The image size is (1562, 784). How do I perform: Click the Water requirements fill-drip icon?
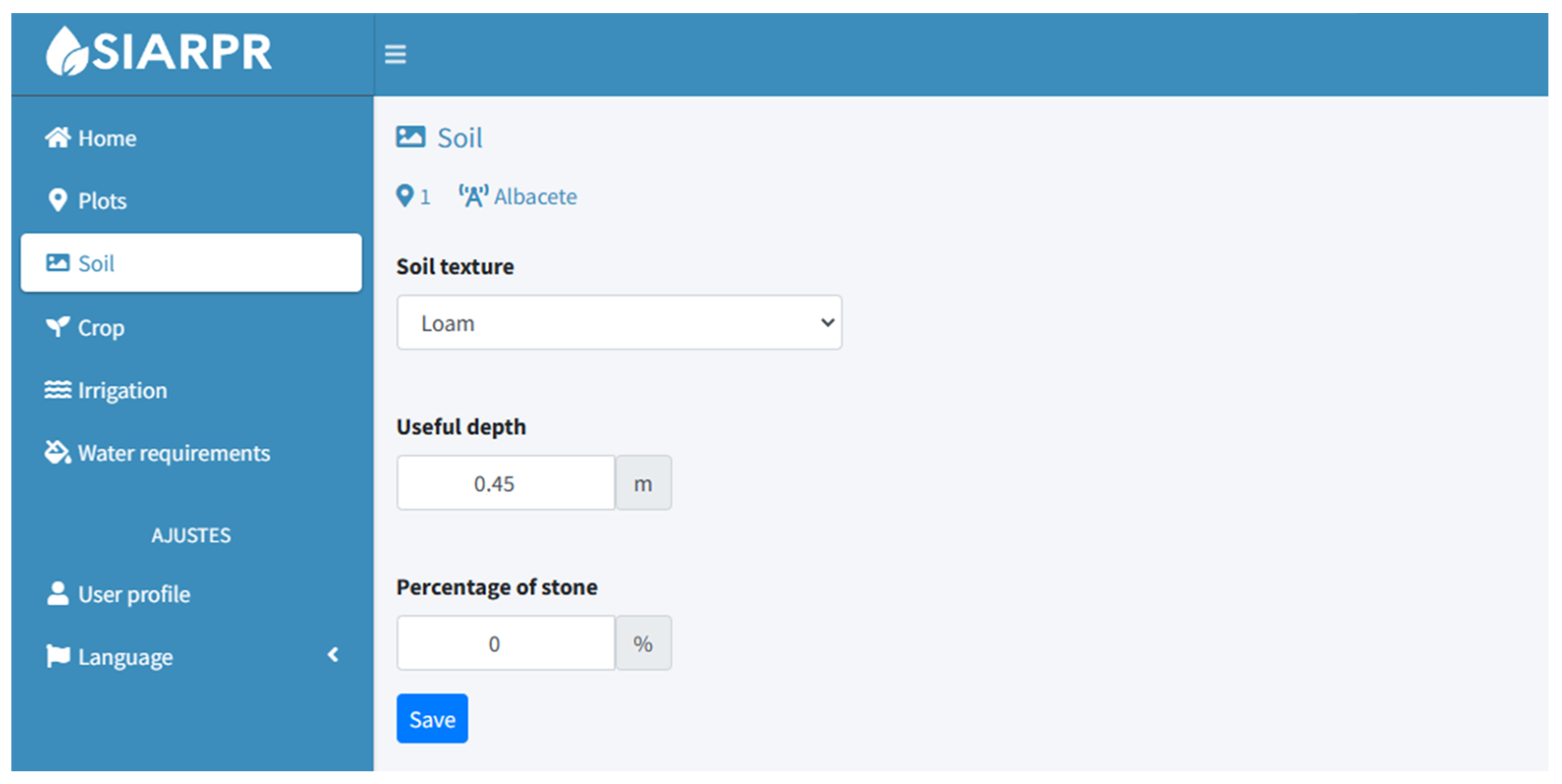pos(57,452)
